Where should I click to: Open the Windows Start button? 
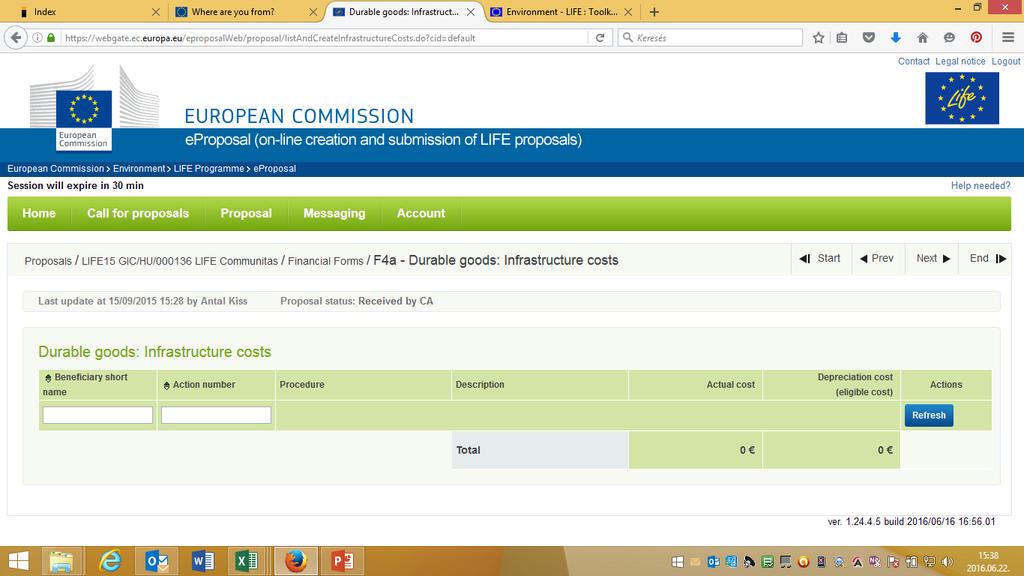(x=18, y=561)
